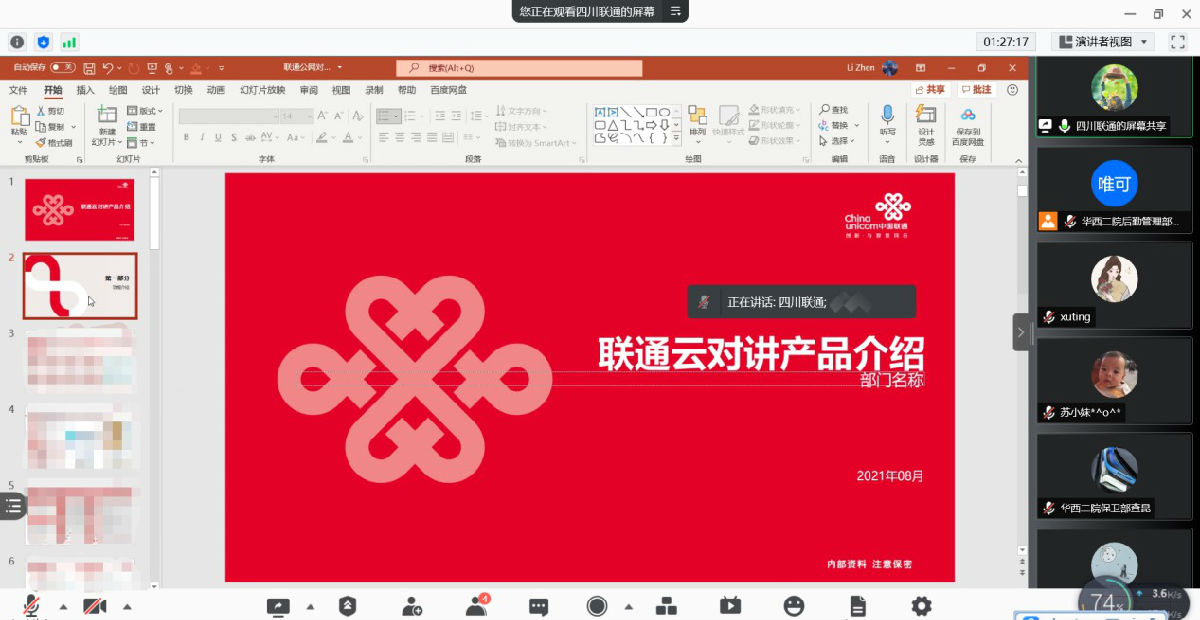Select slide 2 thumbnail in the slide panel
This screenshot has height=620, width=1200.
(80, 286)
